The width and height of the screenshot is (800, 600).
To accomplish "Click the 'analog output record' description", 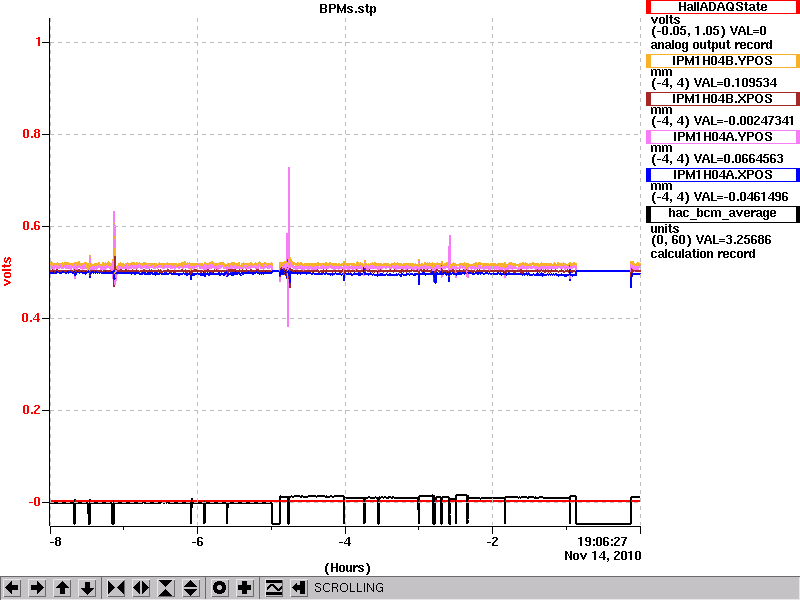I will 711,45.
